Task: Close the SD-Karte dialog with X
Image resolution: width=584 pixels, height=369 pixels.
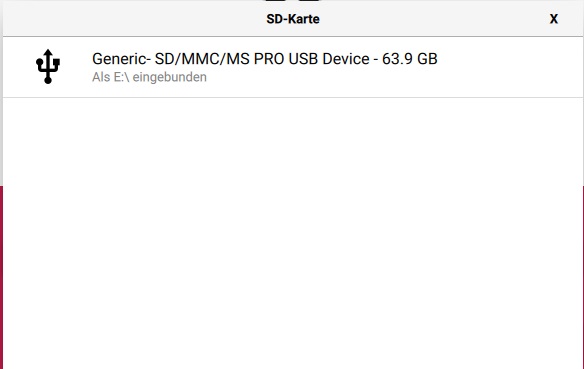Action: (553, 19)
